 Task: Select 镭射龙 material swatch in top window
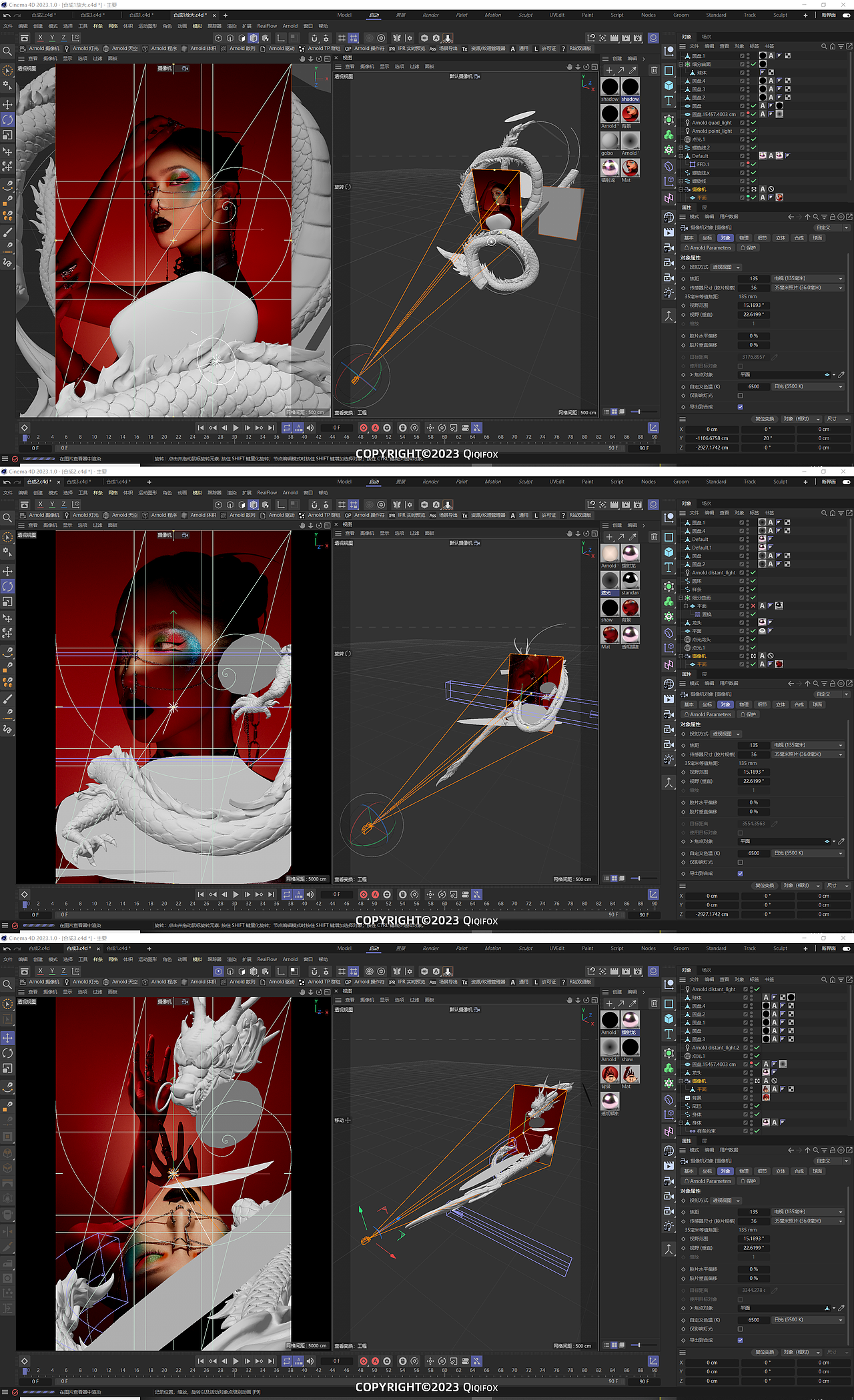610,167
